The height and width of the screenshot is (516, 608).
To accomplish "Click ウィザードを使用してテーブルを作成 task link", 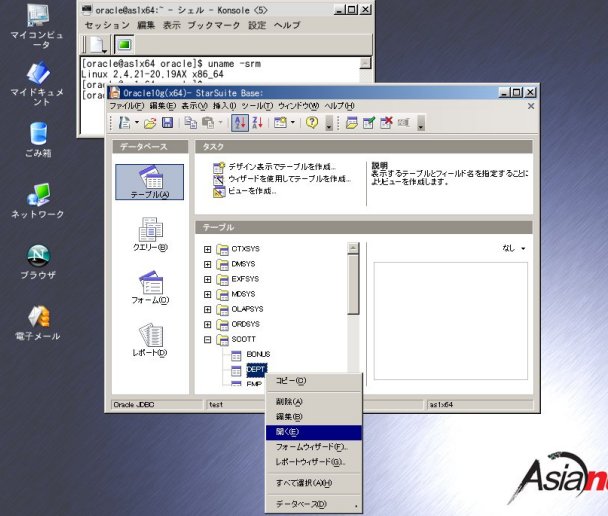I will (x=290, y=179).
